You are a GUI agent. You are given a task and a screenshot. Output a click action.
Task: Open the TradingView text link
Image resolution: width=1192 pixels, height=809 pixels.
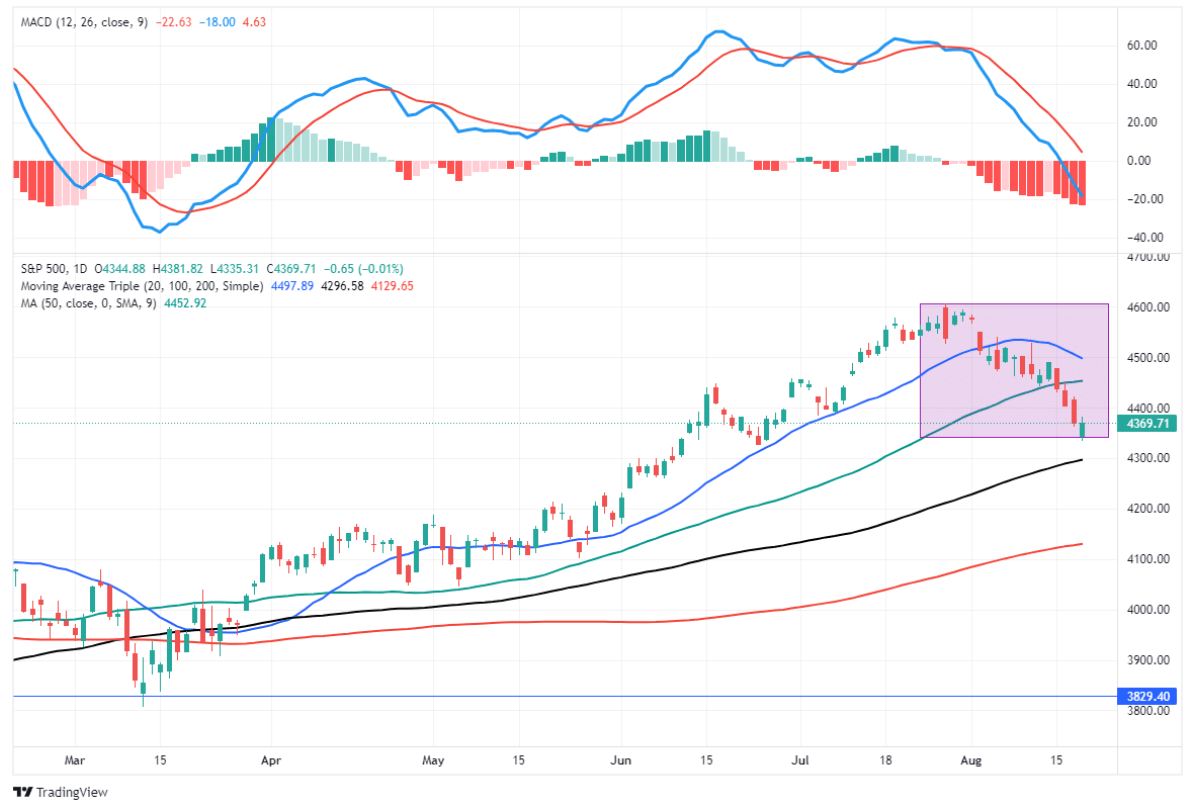(x=72, y=792)
